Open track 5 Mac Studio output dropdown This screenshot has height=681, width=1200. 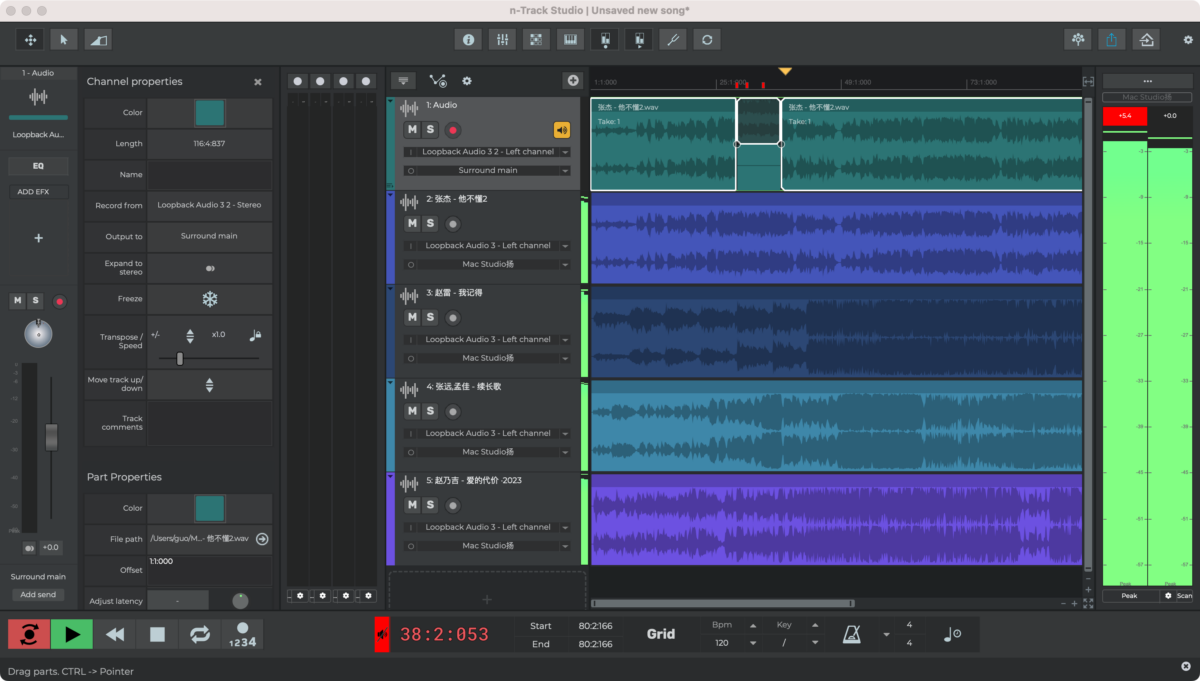coord(487,546)
